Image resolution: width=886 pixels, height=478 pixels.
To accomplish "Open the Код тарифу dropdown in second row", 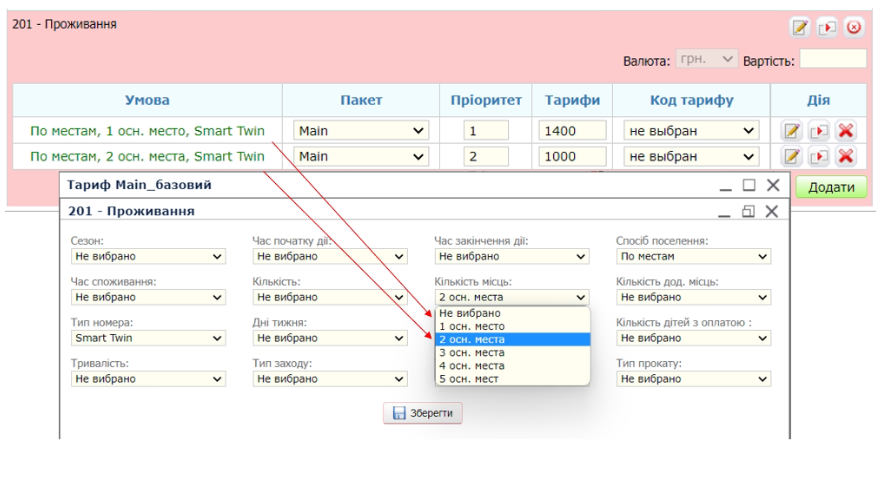I will coord(690,156).
